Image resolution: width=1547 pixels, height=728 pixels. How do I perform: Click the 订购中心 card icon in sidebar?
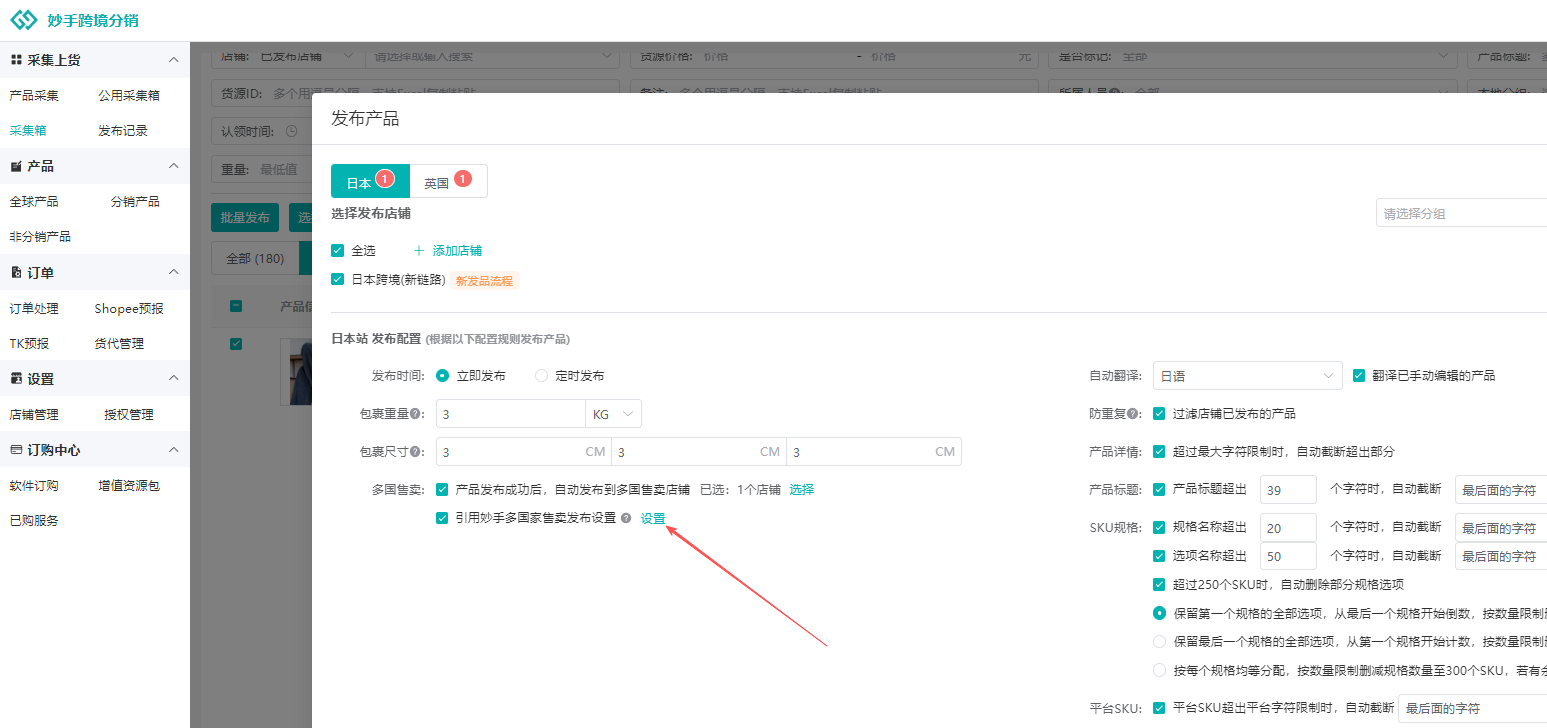click(16, 450)
